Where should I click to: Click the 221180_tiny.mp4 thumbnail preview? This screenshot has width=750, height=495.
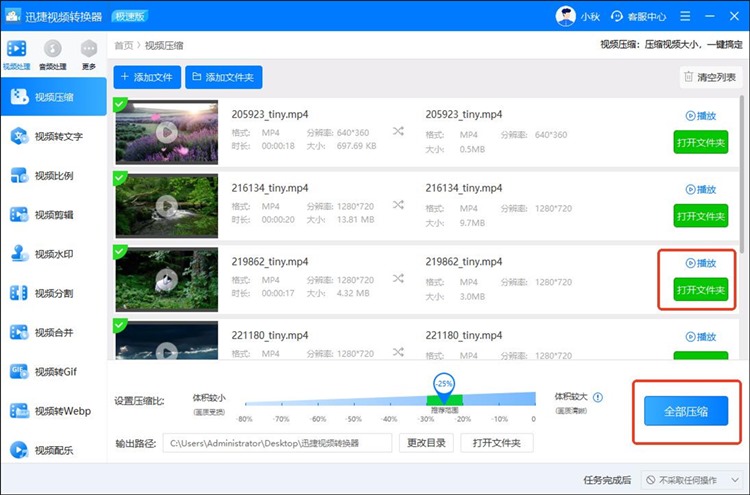click(166, 341)
